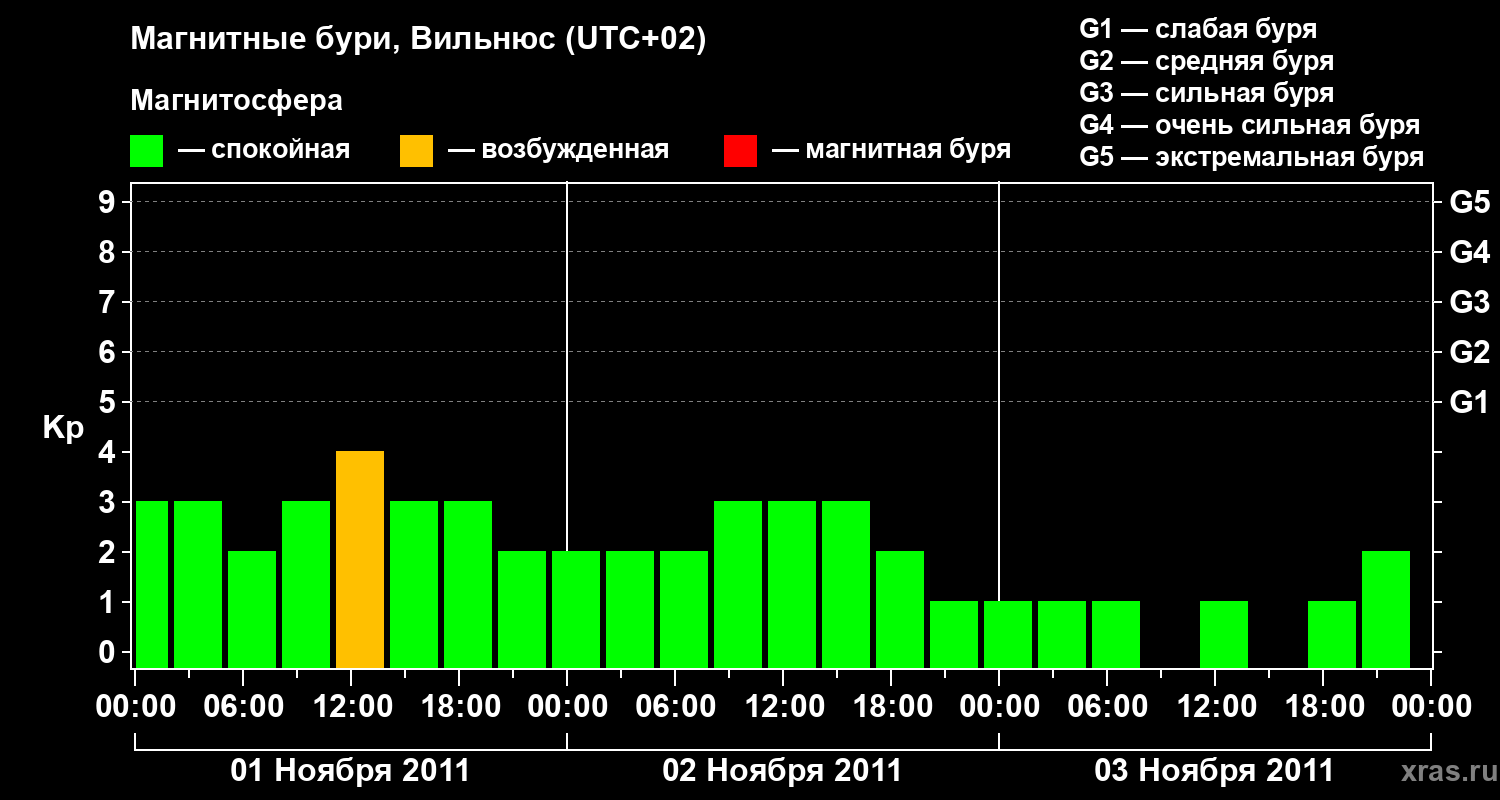
Task: Click the '18:00' tick label above 02 Ноября
Action: click(x=892, y=706)
